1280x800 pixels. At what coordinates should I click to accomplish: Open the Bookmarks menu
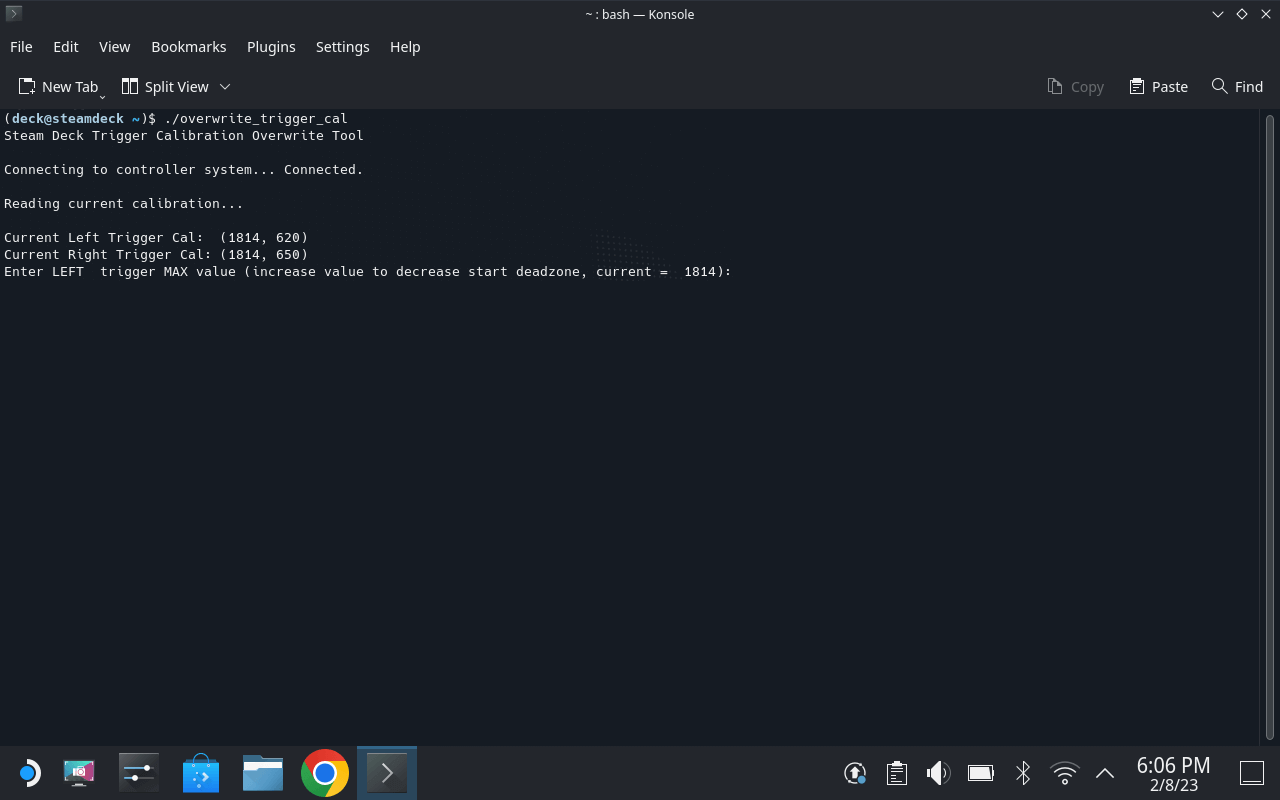(189, 47)
